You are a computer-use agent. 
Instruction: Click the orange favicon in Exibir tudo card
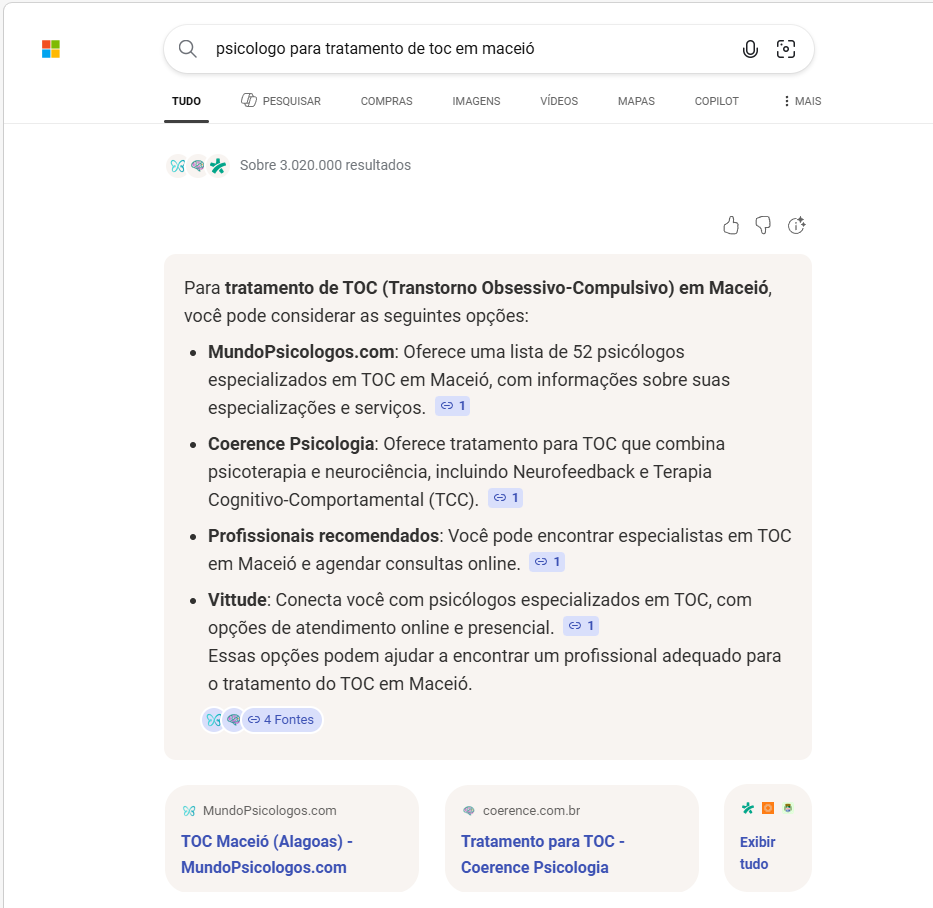pos(768,808)
